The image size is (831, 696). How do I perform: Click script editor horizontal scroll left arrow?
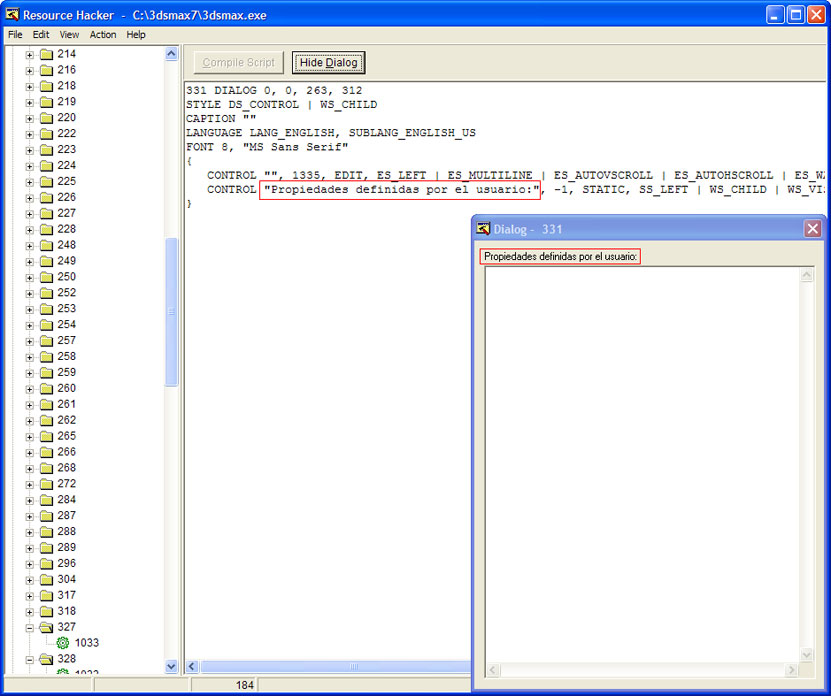tap(192, 667)
